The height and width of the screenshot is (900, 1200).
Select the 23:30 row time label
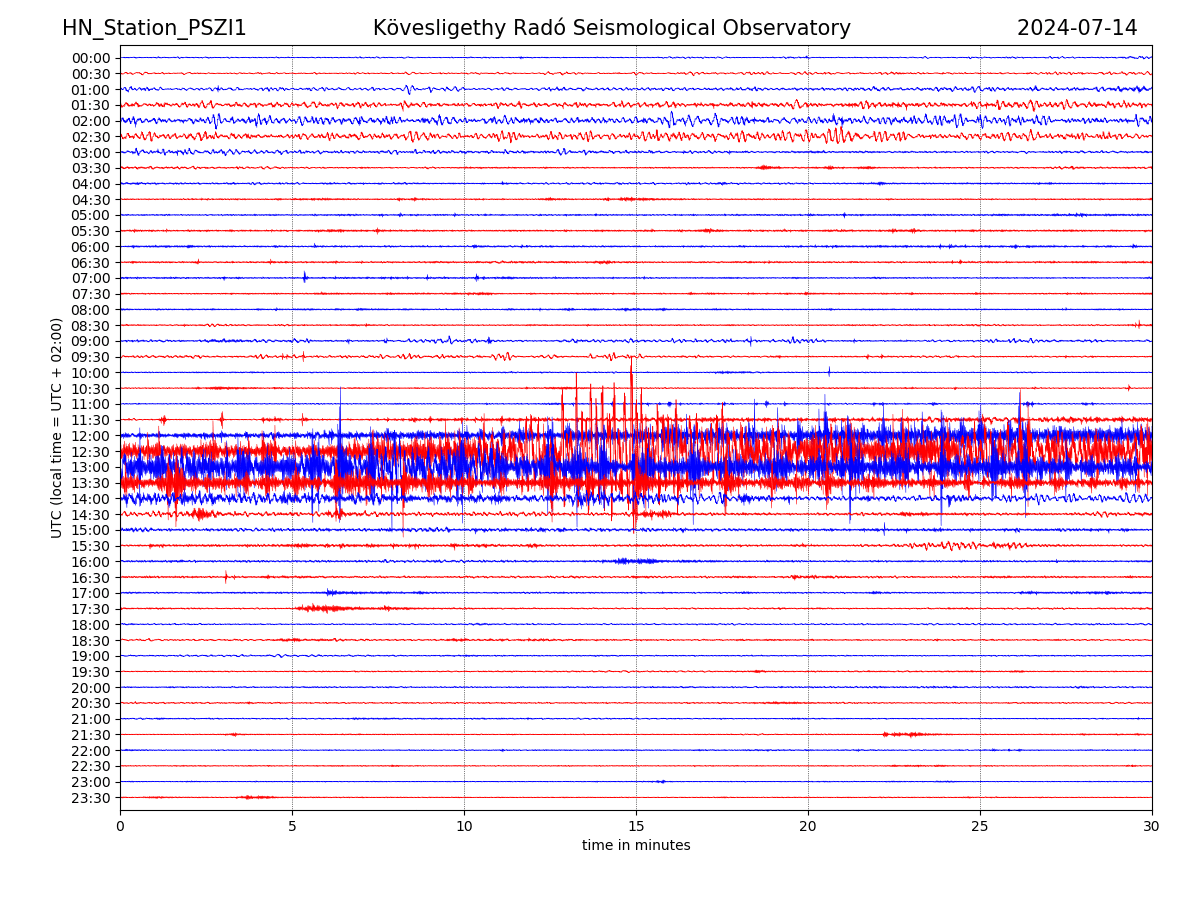(90, 798)
